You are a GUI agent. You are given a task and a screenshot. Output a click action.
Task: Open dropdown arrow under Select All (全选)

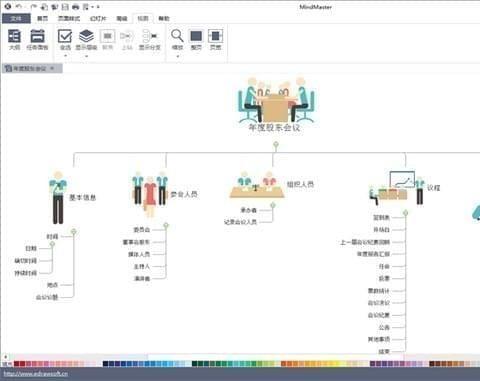tap(65, 56)
